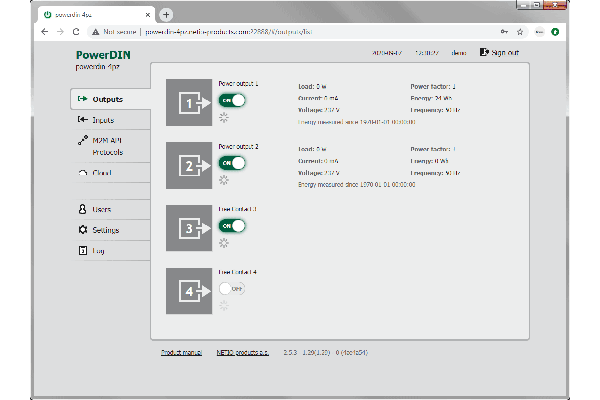The width and height of the screenshot is (600, 400).
Task: Click the 'Power output 1' label
Action: (238, 83)
